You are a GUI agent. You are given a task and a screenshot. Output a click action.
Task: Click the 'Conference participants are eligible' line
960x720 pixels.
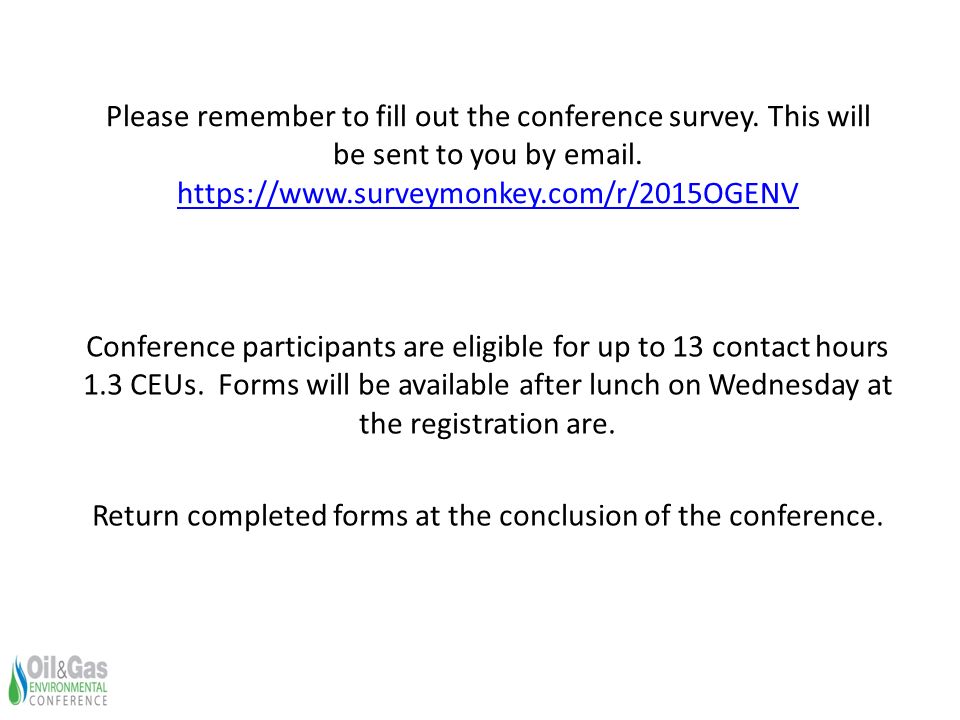487,347
